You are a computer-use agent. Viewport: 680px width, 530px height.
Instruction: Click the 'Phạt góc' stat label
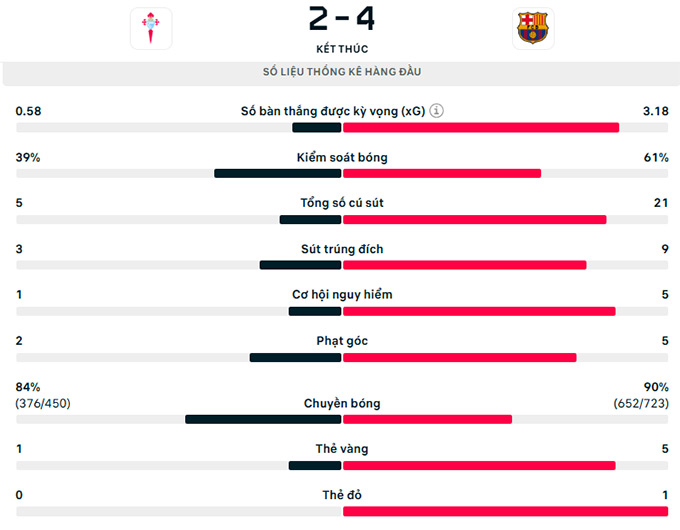click(342, 341)
